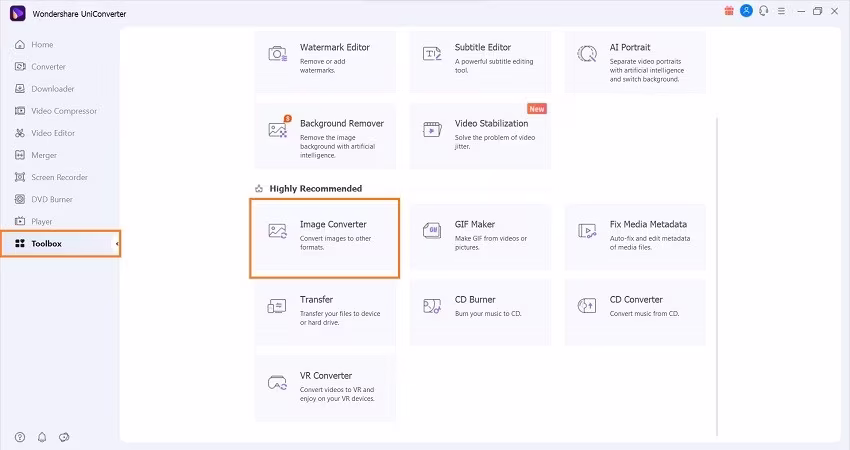Open the gift box promotions icon

click(728, 11)
